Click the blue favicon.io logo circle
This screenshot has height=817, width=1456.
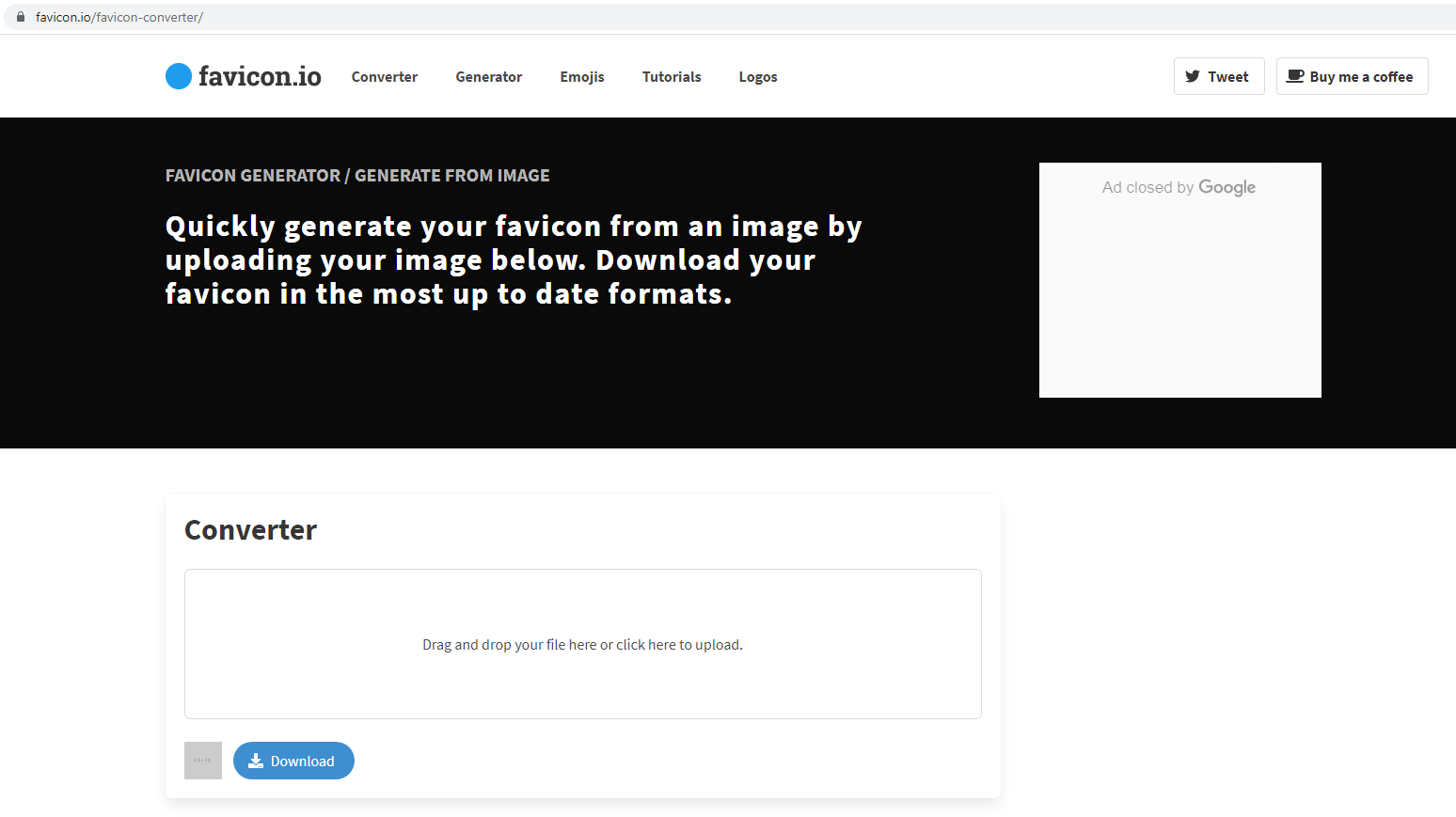pos(179,76)
